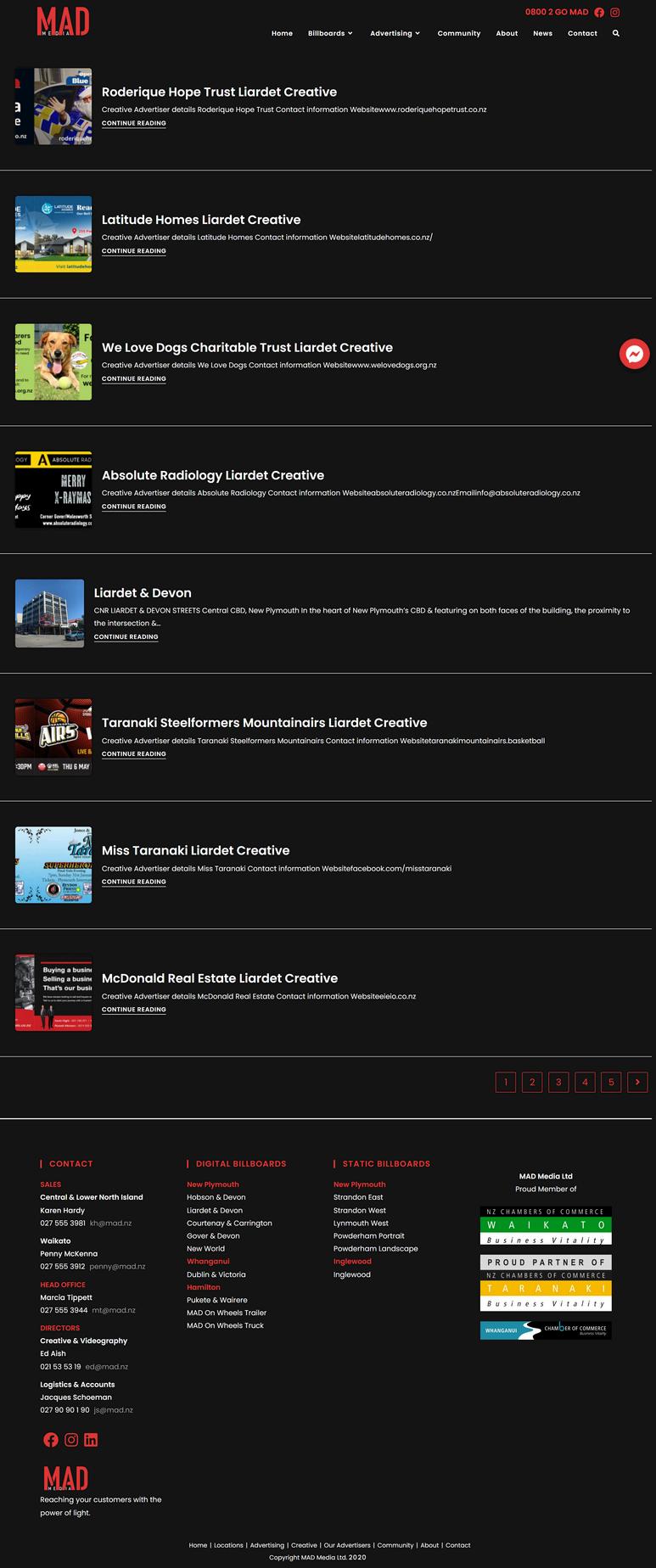The image size is (656, 1568).
Task: Open We Love Dogs Charitable Trust title
Action: point(247,347)
